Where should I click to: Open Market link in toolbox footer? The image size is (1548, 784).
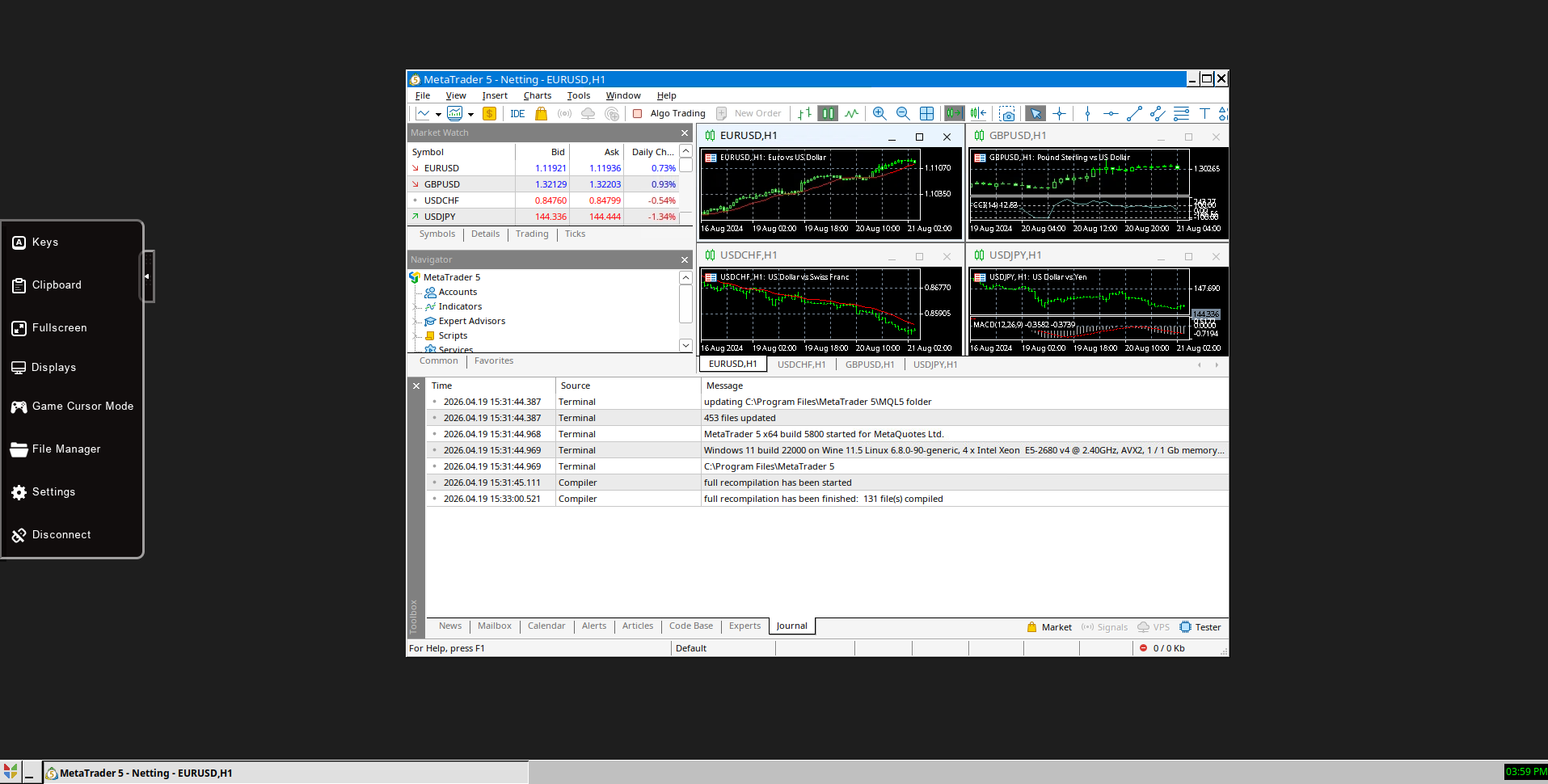pos(1049,627)
